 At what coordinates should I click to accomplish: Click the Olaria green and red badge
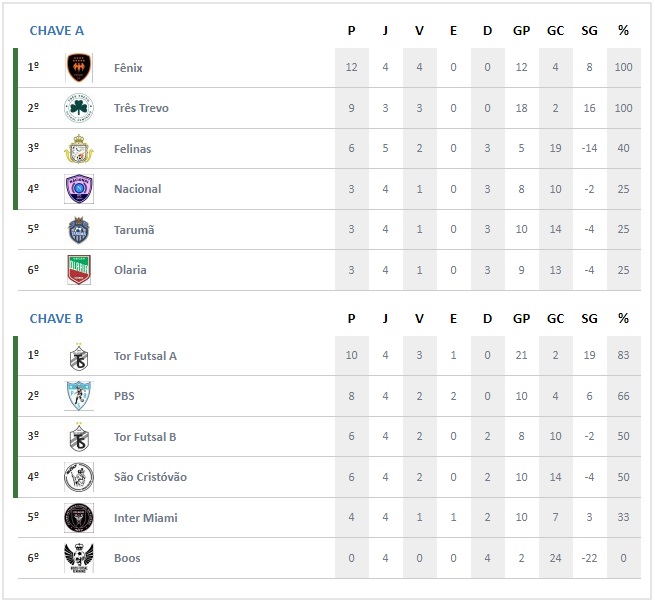[x=79, y=270]
